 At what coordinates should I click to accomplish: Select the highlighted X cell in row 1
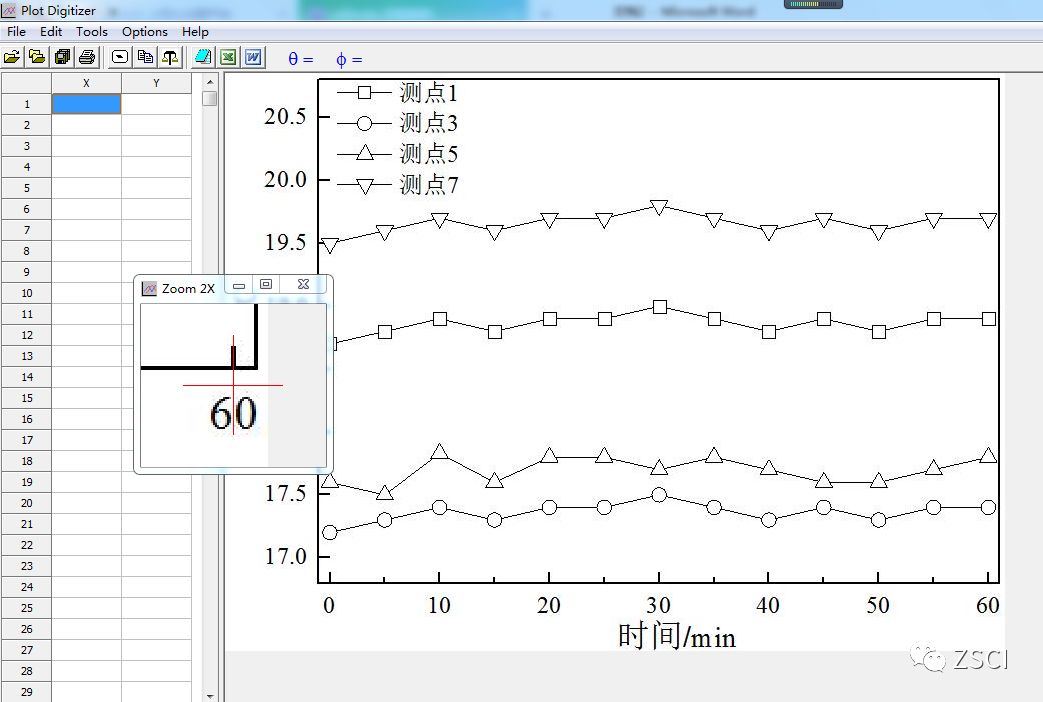click(86, 104)
